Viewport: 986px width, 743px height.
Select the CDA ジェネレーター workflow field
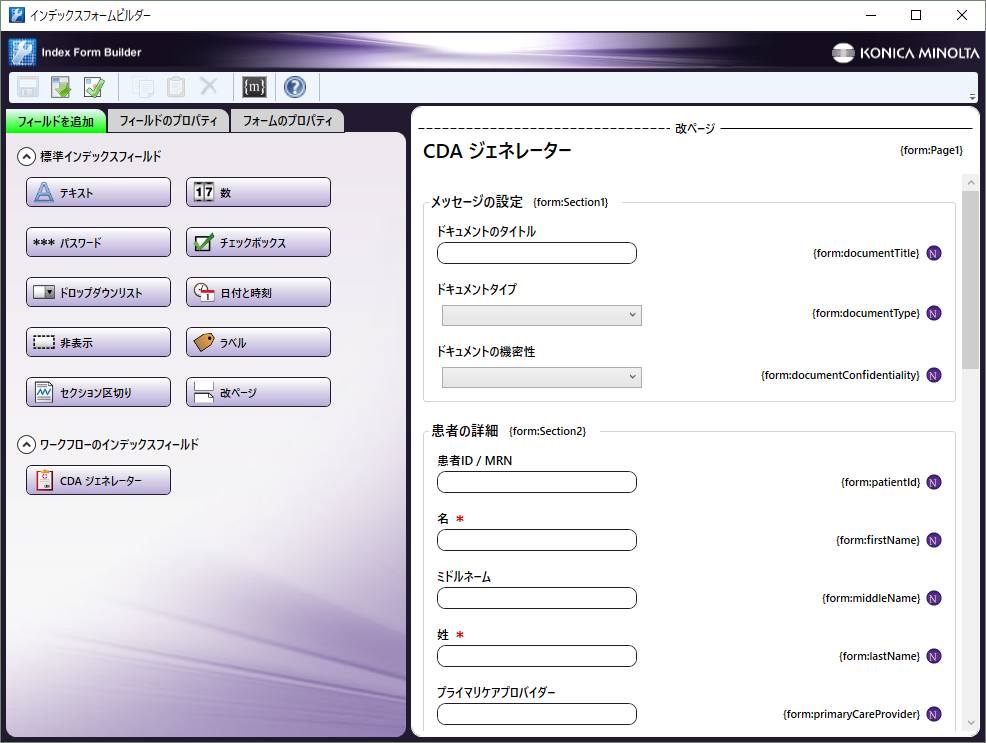pyautogui.click(x=97, y=480)
